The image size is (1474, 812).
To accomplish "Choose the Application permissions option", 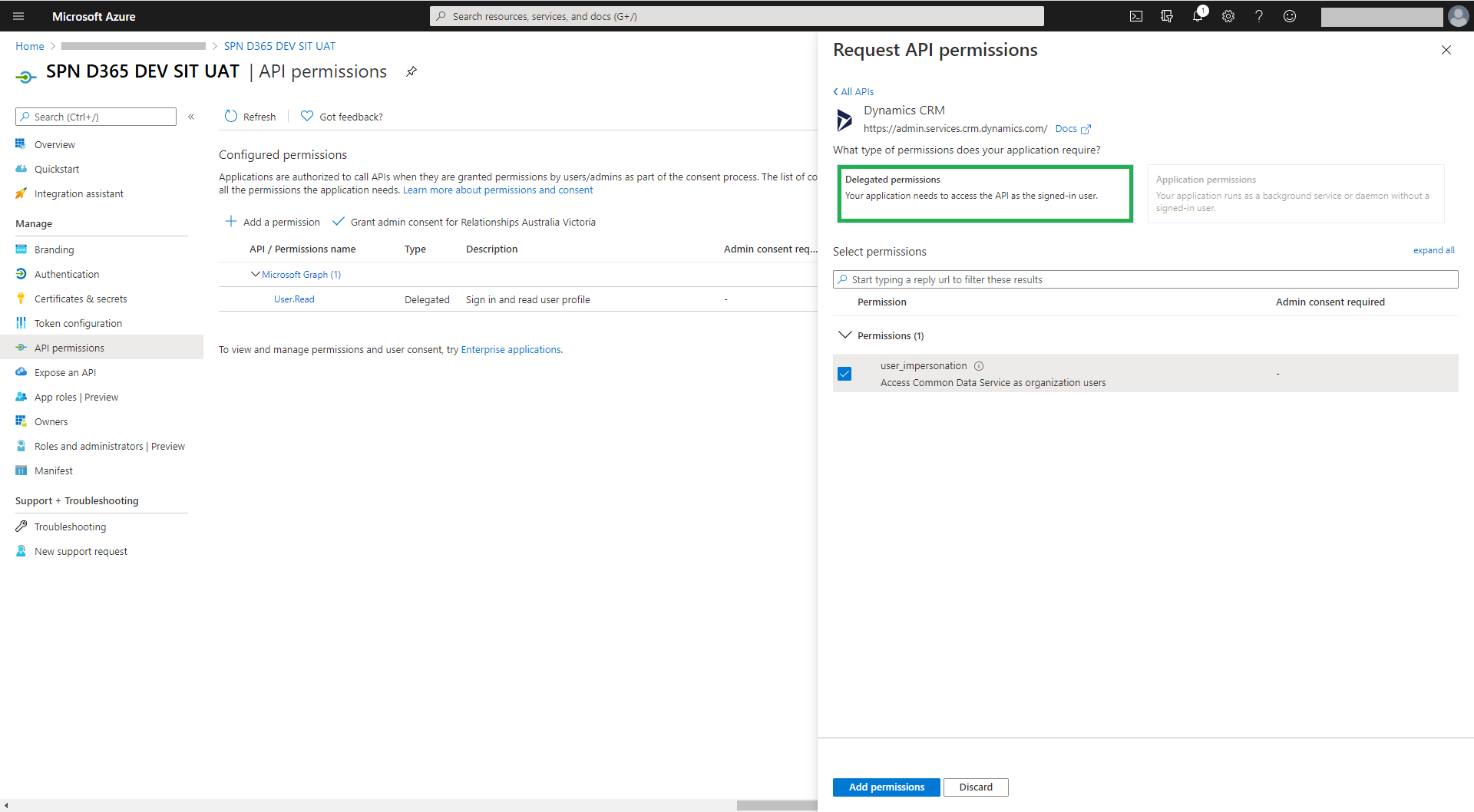I will pos(1295,193).
